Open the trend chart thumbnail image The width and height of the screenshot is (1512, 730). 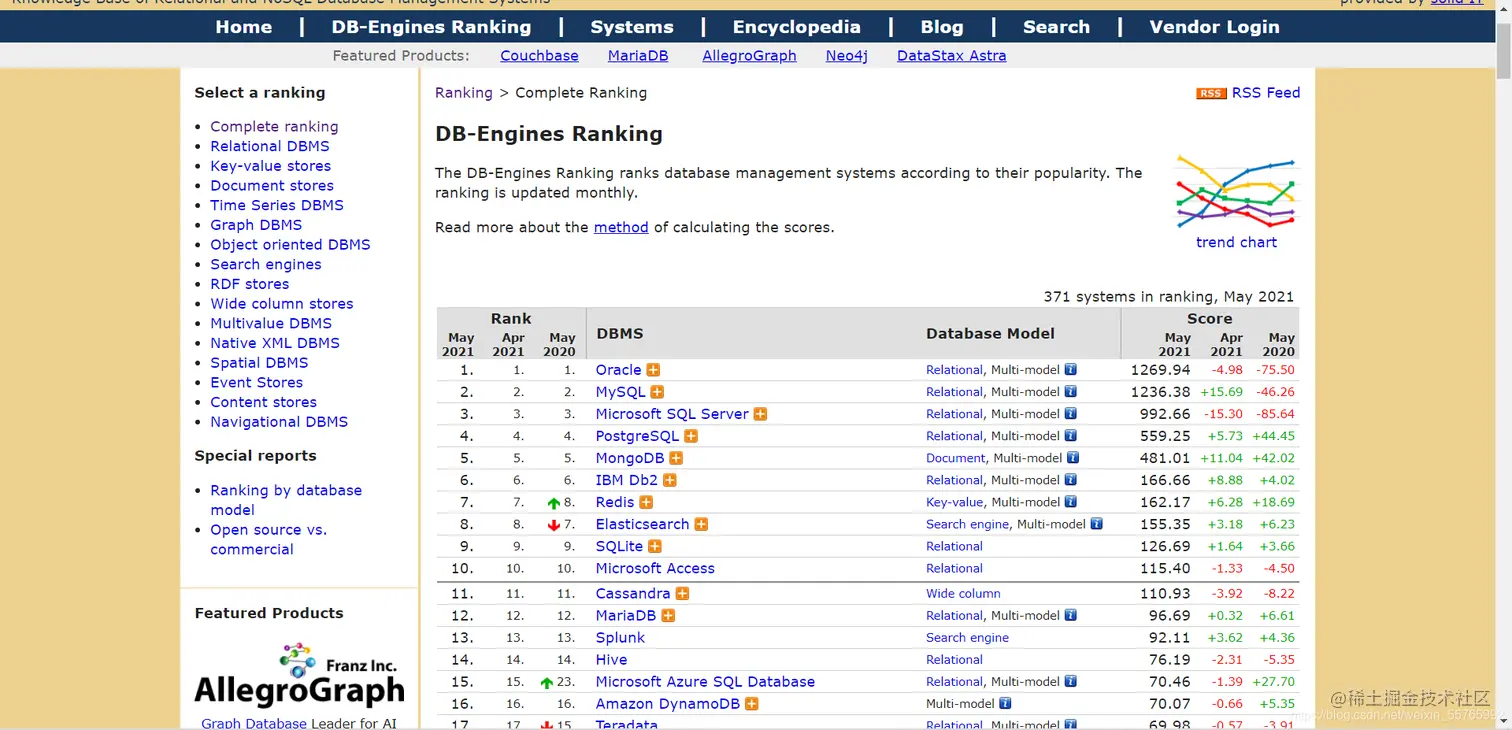[1236, 192]
